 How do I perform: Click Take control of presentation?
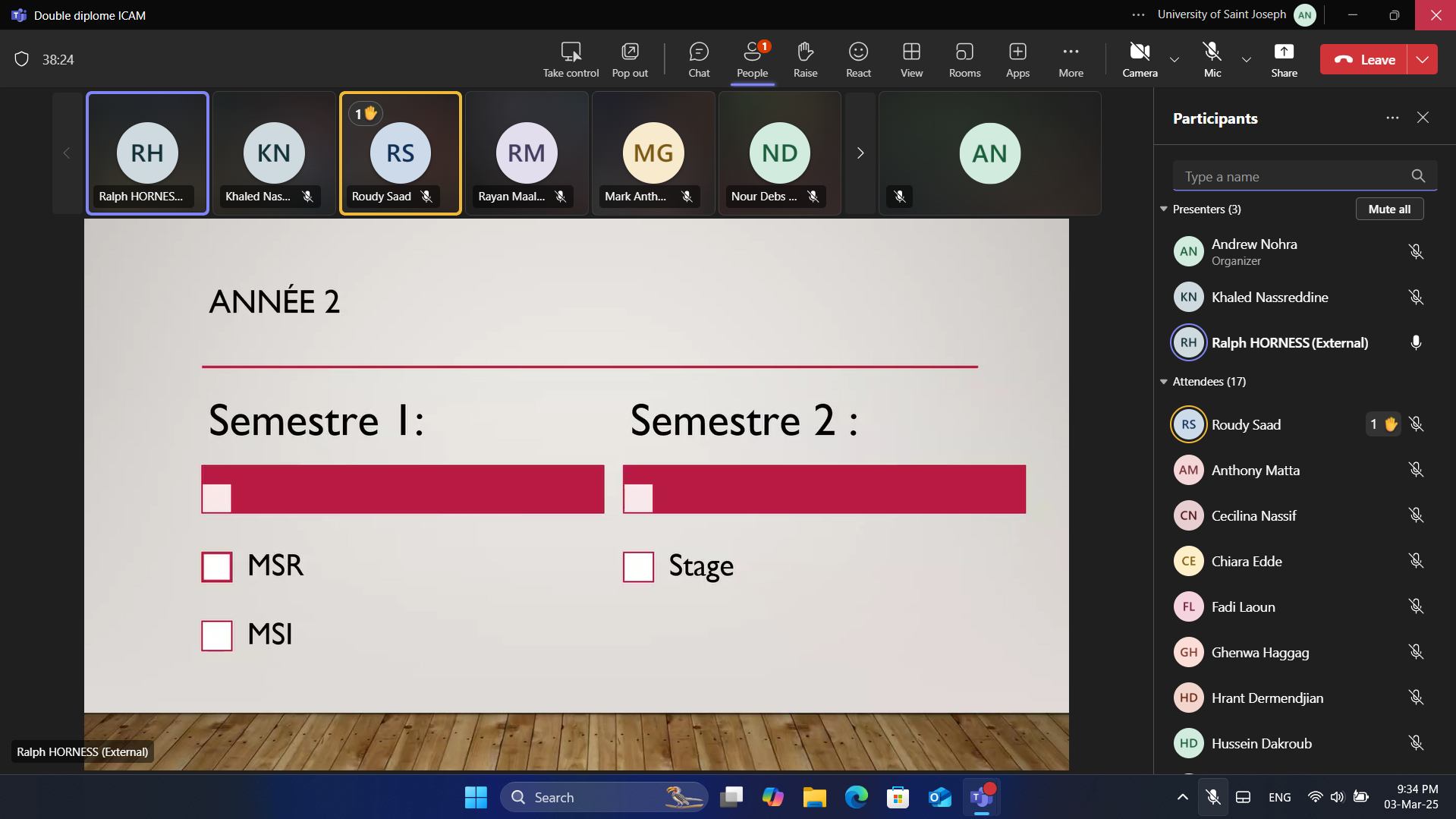(571, 59)
